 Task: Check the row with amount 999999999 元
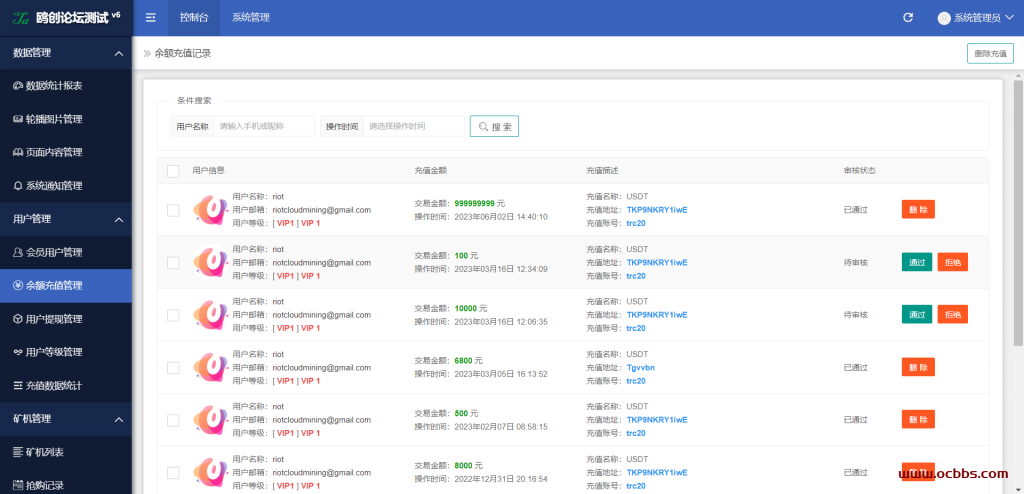tap(173, 210)
